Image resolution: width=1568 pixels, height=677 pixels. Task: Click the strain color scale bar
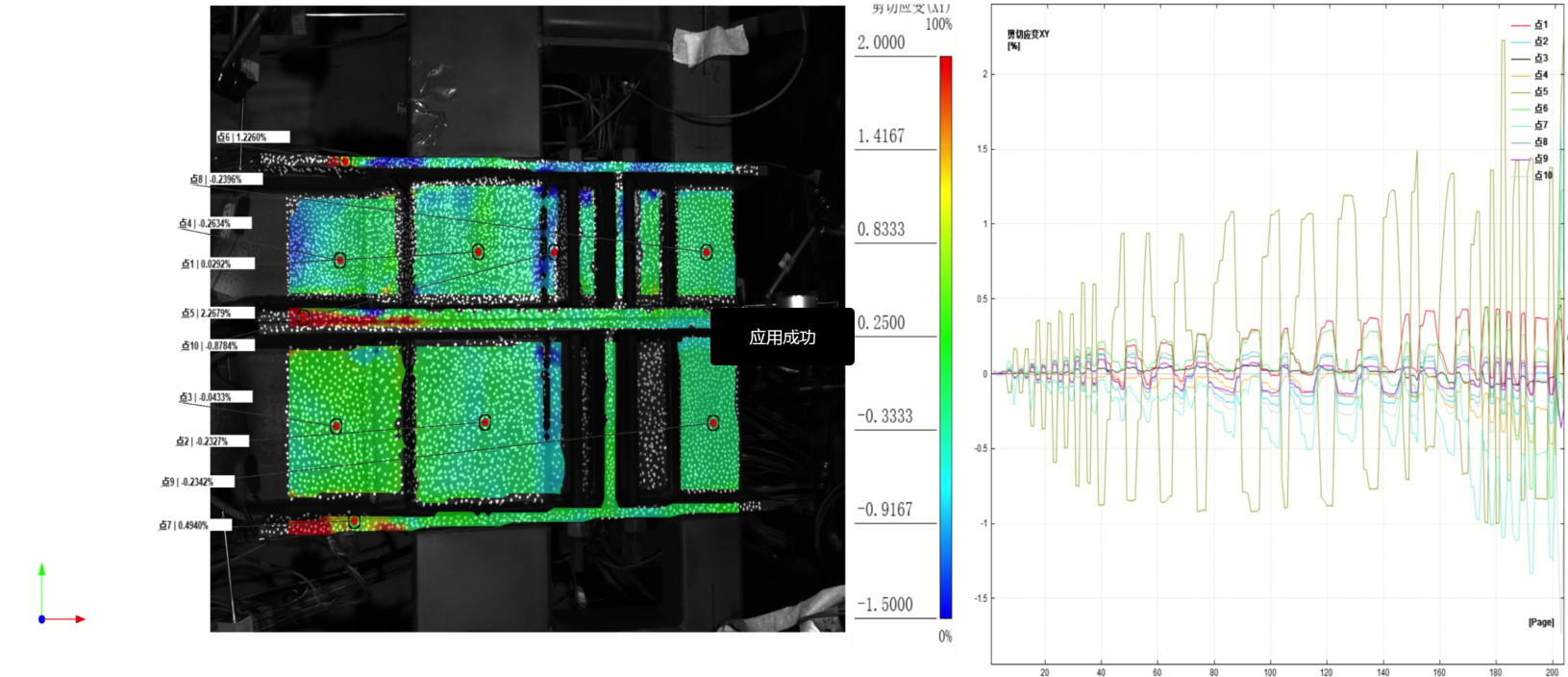pos(946,337)
